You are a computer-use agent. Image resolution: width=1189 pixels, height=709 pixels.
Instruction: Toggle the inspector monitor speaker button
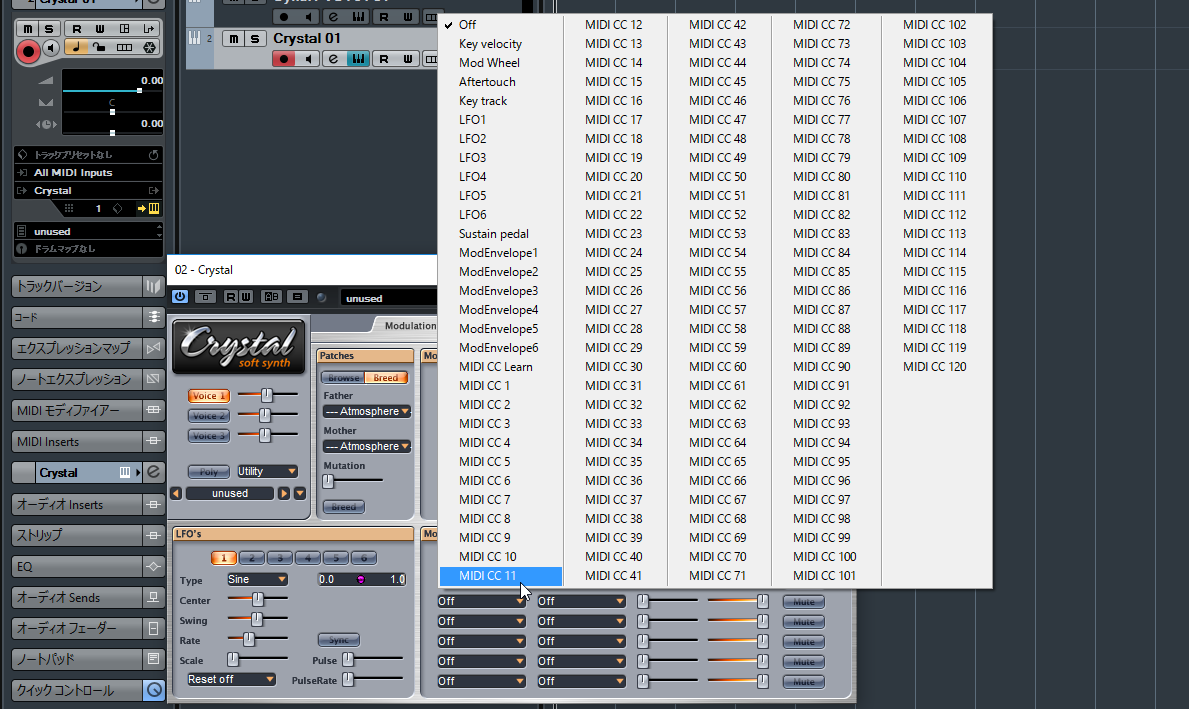[51, 48]
